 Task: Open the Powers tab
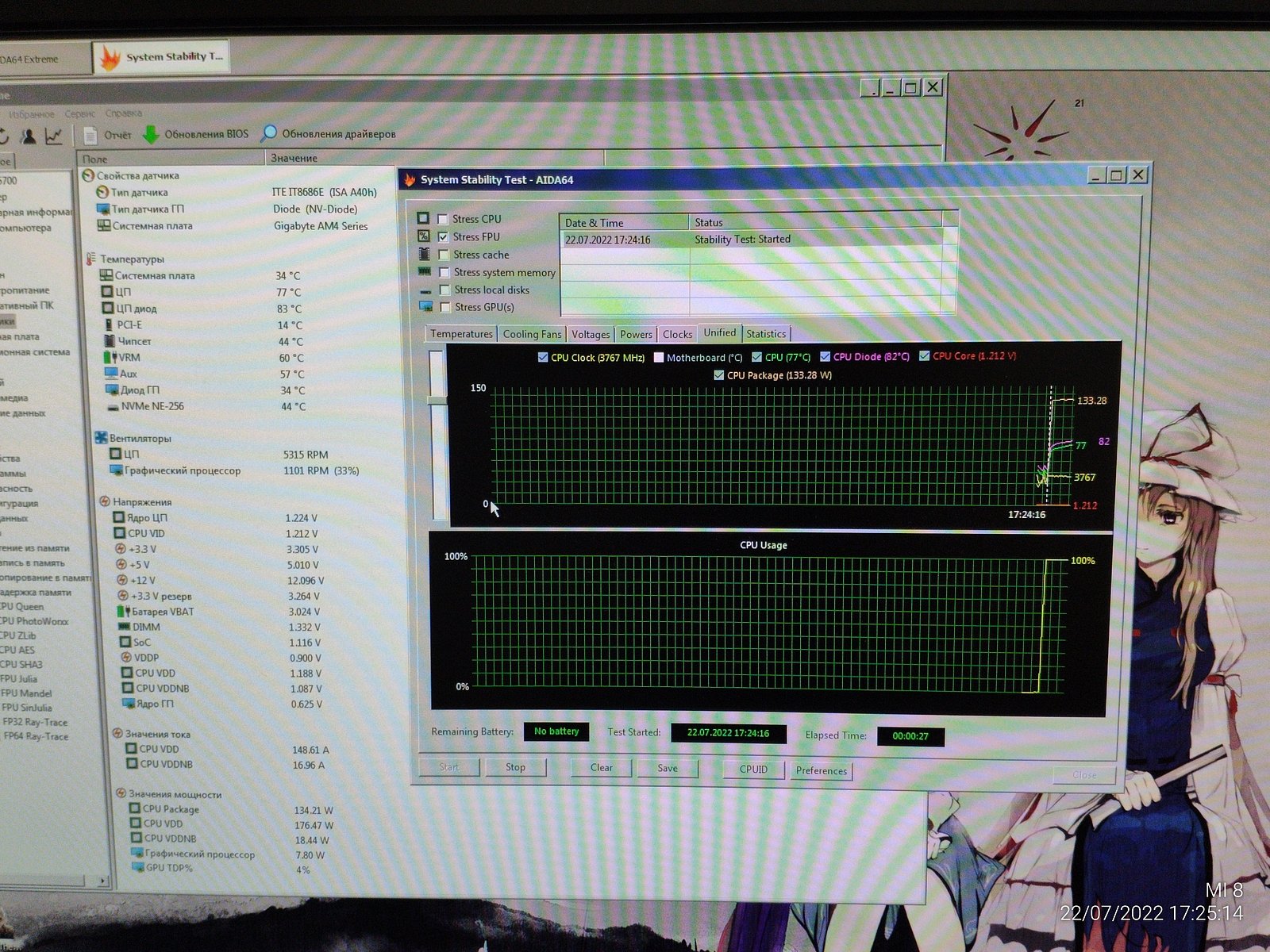pyautogui.click(x=636, y=334)
